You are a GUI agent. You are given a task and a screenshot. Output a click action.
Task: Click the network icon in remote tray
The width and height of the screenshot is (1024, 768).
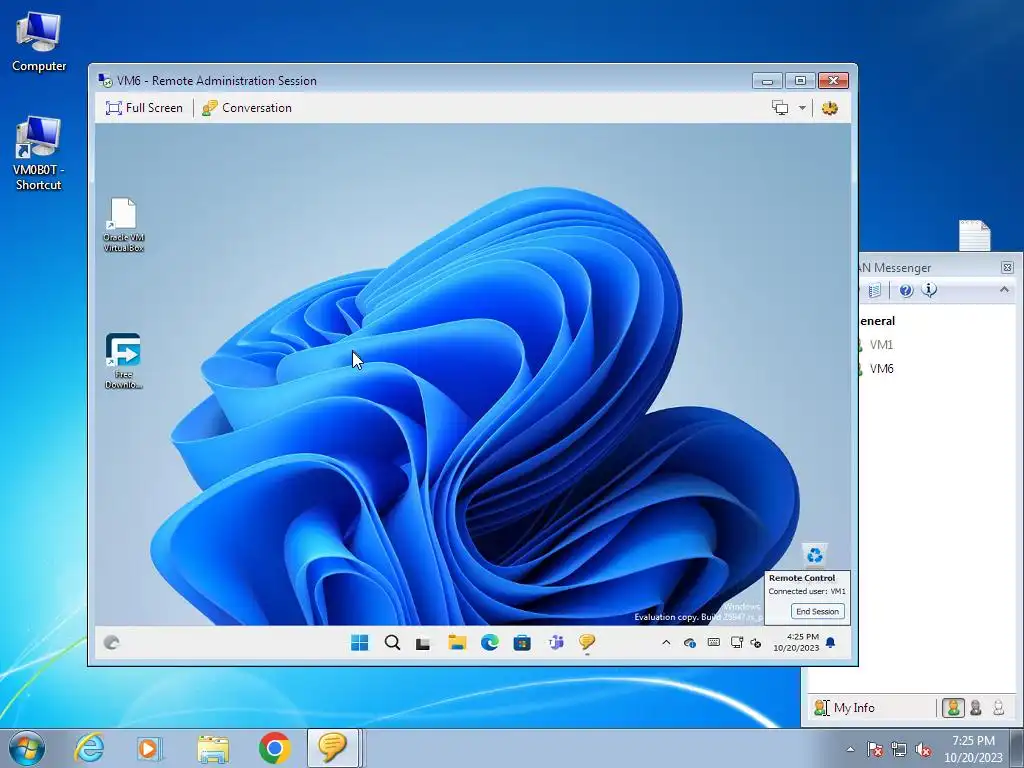(x=737, y=643)
